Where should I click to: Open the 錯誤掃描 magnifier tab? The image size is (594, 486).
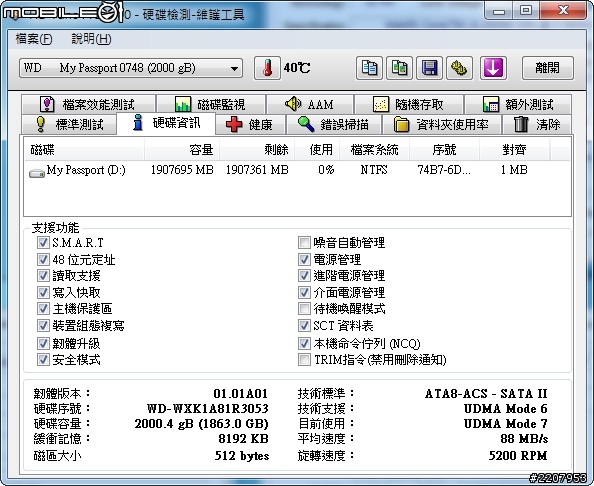(x=334, y=124)
